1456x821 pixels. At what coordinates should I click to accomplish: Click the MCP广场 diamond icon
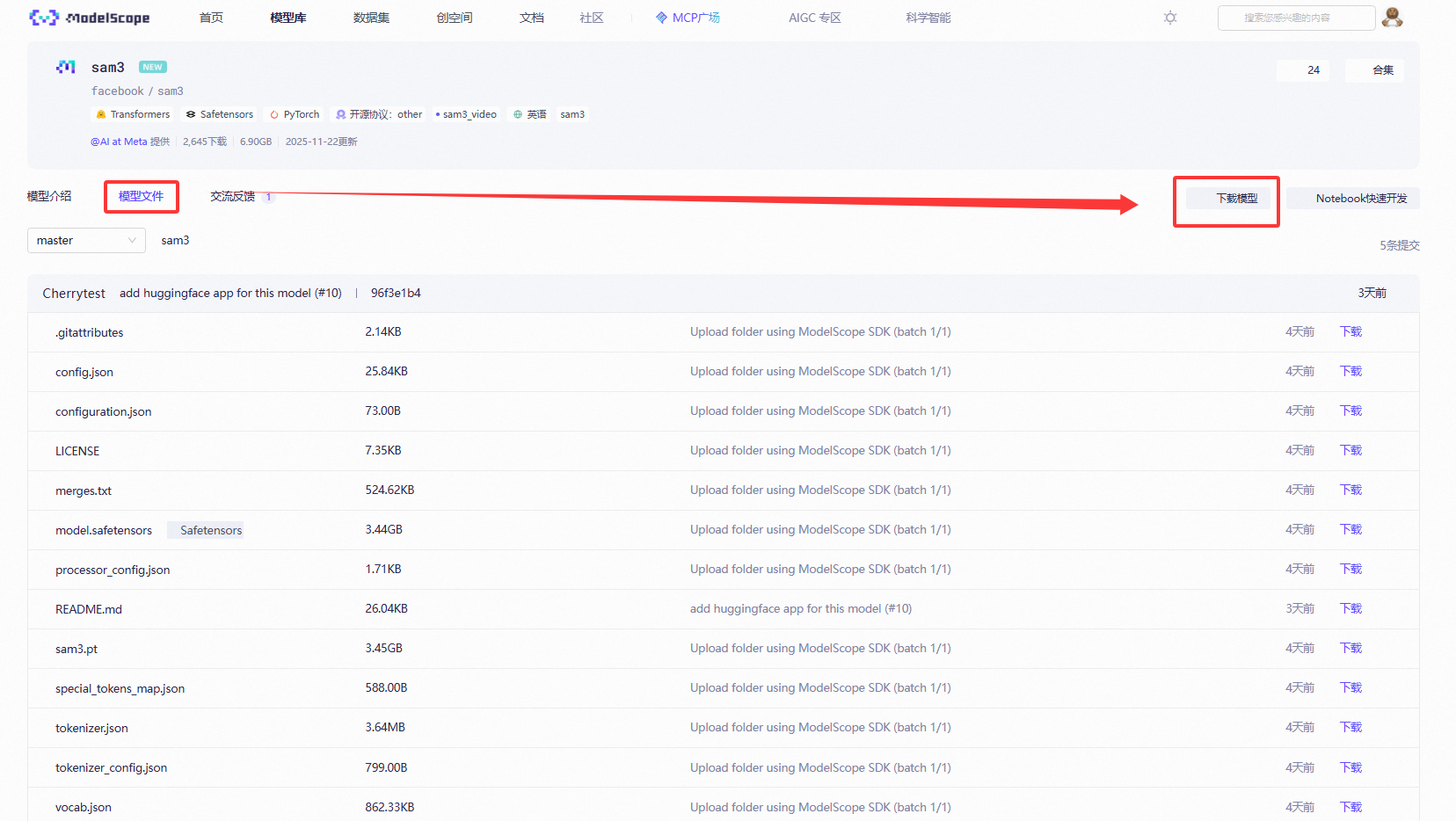point(661,18)
